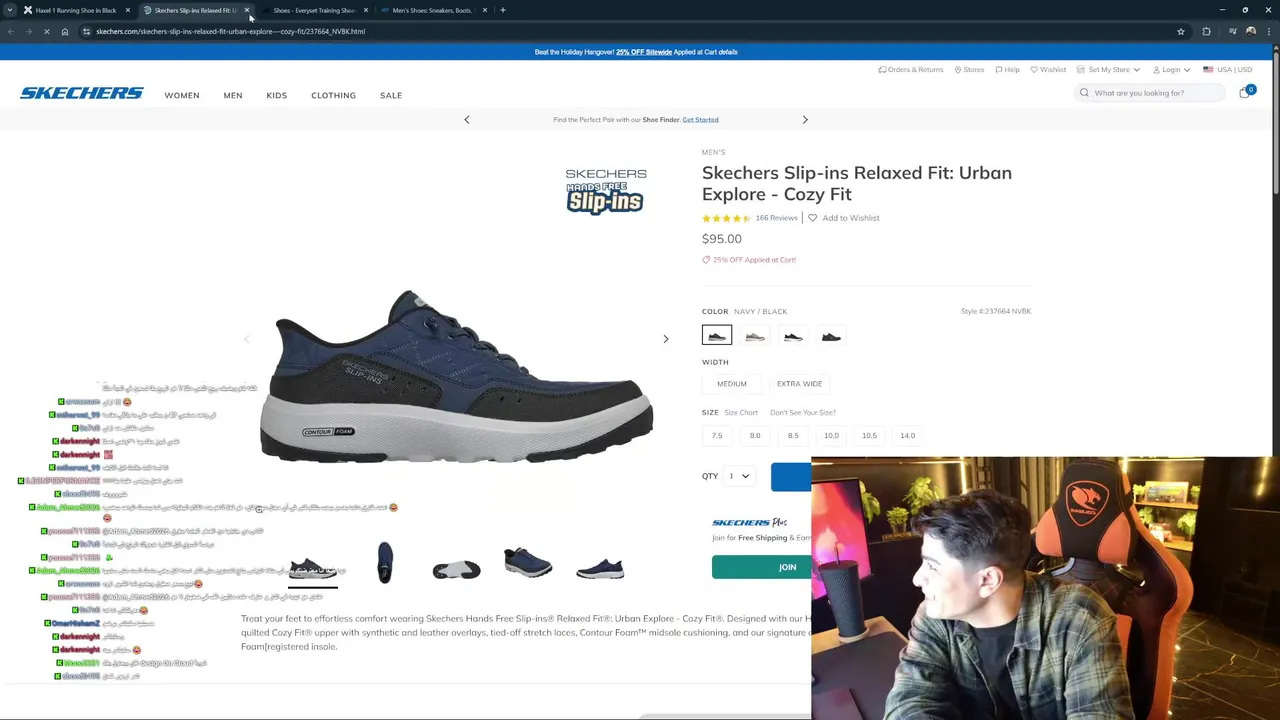
Task: Choose EXTRA WIDE width
Action: click(799, 384)
